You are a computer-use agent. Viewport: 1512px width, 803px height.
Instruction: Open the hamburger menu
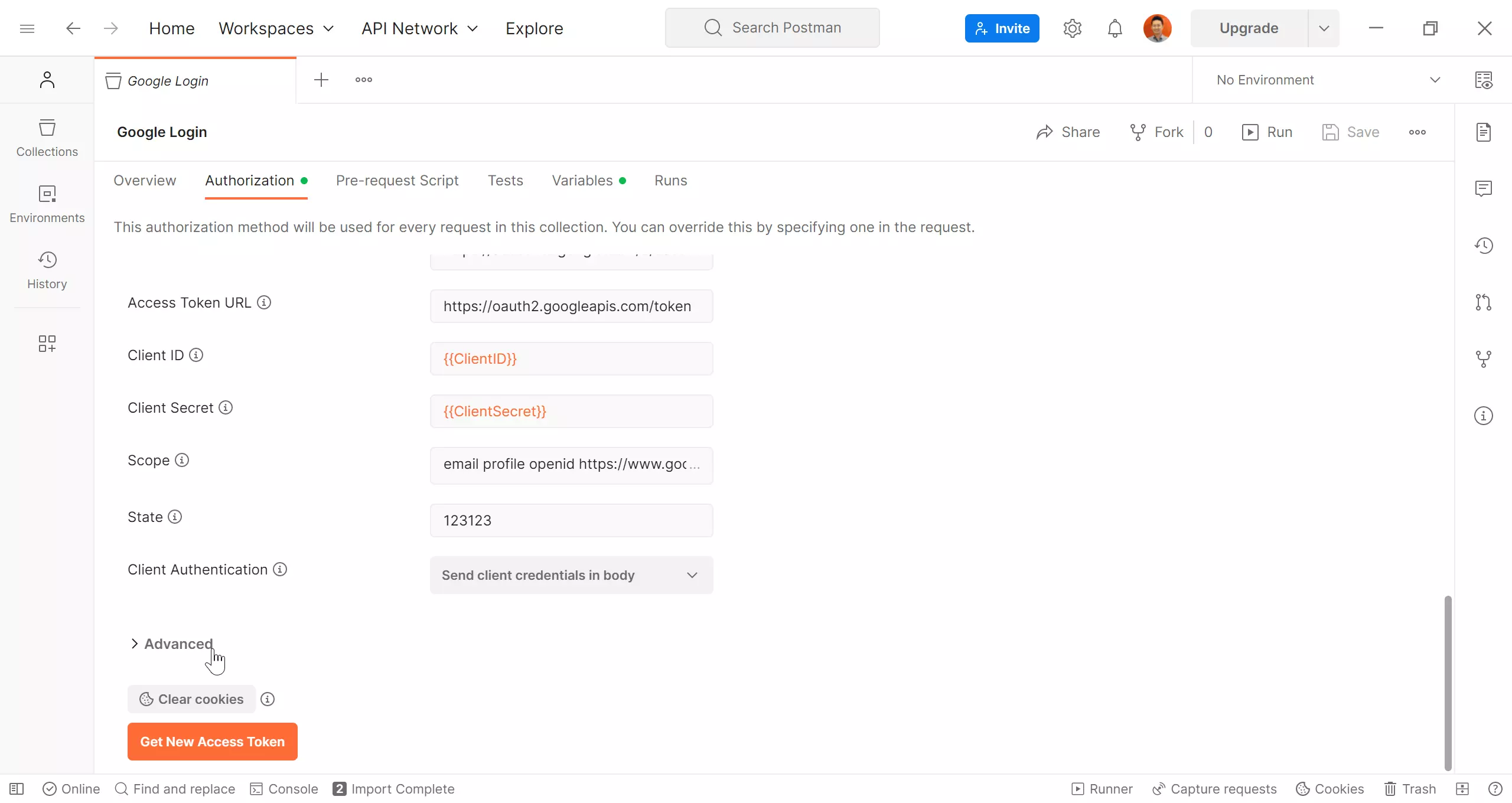click(x=27, y=28)
